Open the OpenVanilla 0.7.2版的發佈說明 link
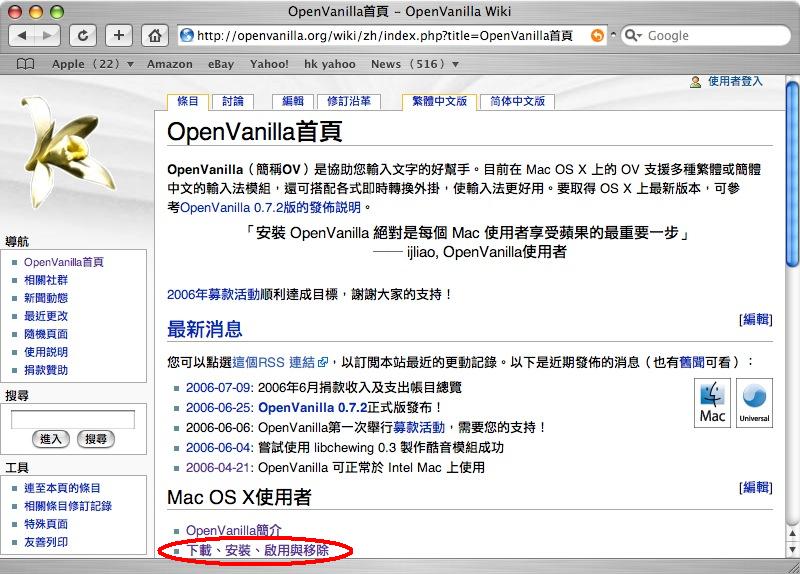 click(270, 208)
